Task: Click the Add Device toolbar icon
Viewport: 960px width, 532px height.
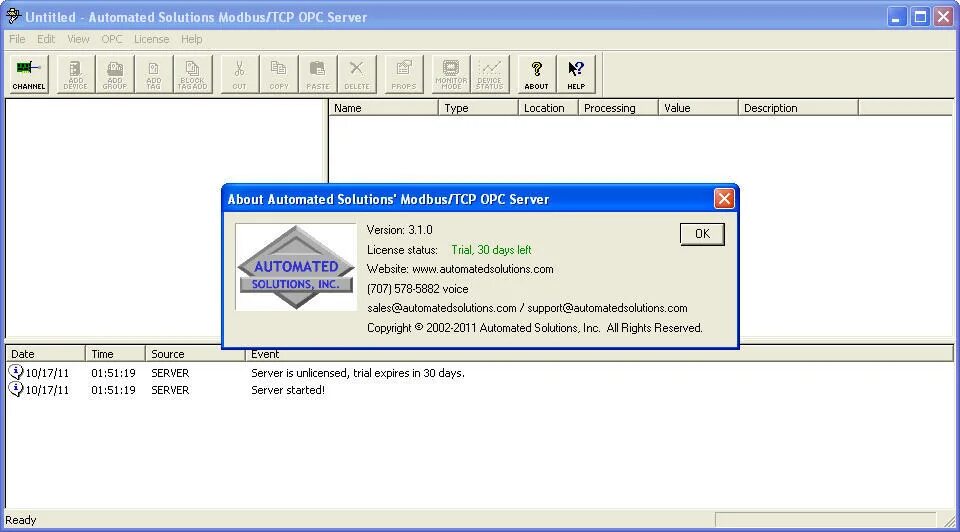Action: (x=75, y=74)
